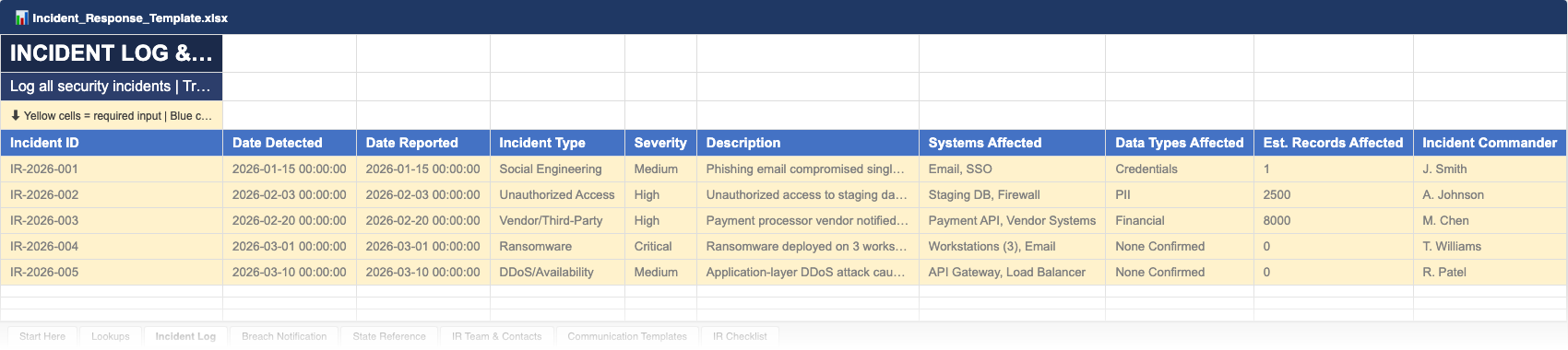Select Date Reported 2026-02-03 for IR-2026-002
Image resolution: width=1568 pixels, height=350 pixels.
423,195
